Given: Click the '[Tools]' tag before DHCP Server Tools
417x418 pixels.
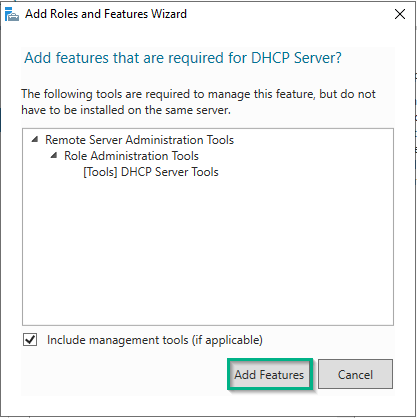Looking at the screenshot, I should (x=100, y=172).
